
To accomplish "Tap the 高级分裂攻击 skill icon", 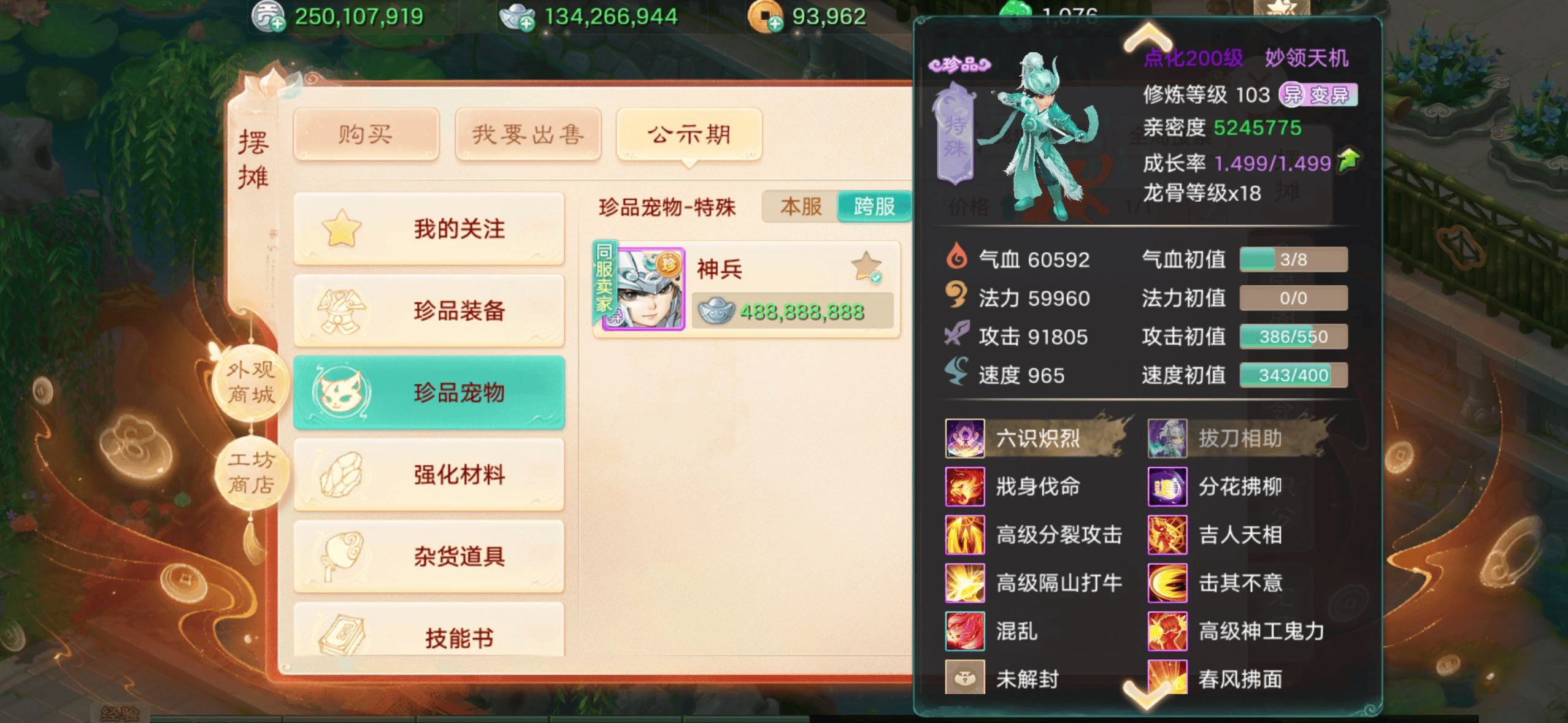I will point(964,535).
